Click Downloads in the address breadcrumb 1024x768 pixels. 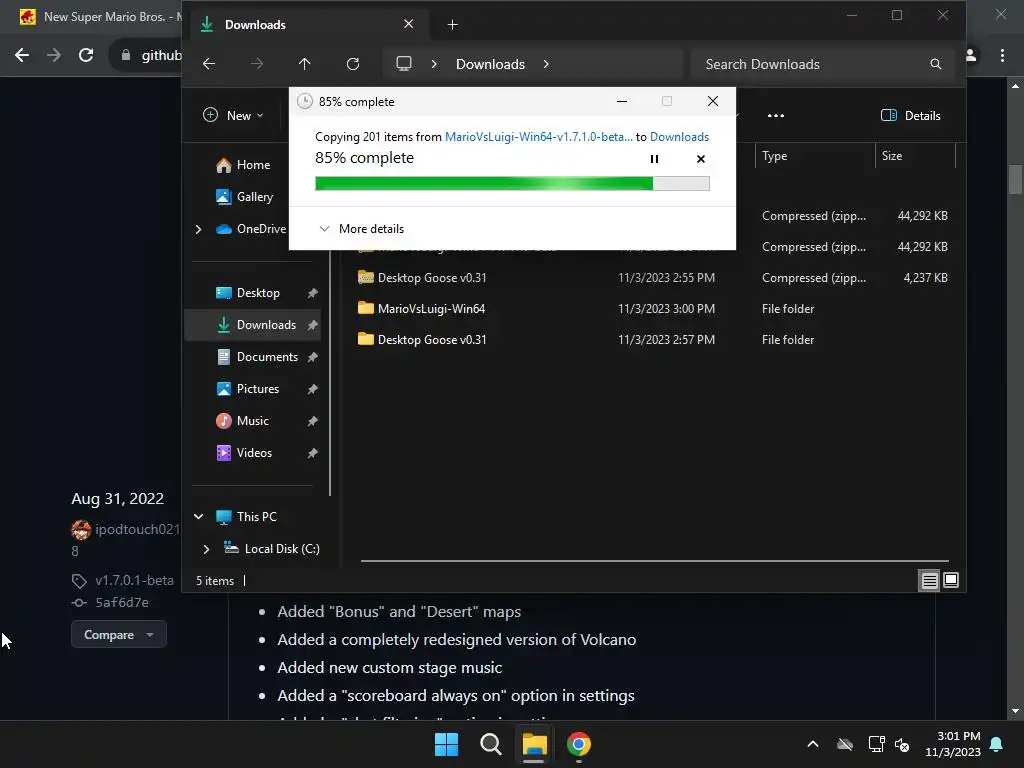(490, 64)
